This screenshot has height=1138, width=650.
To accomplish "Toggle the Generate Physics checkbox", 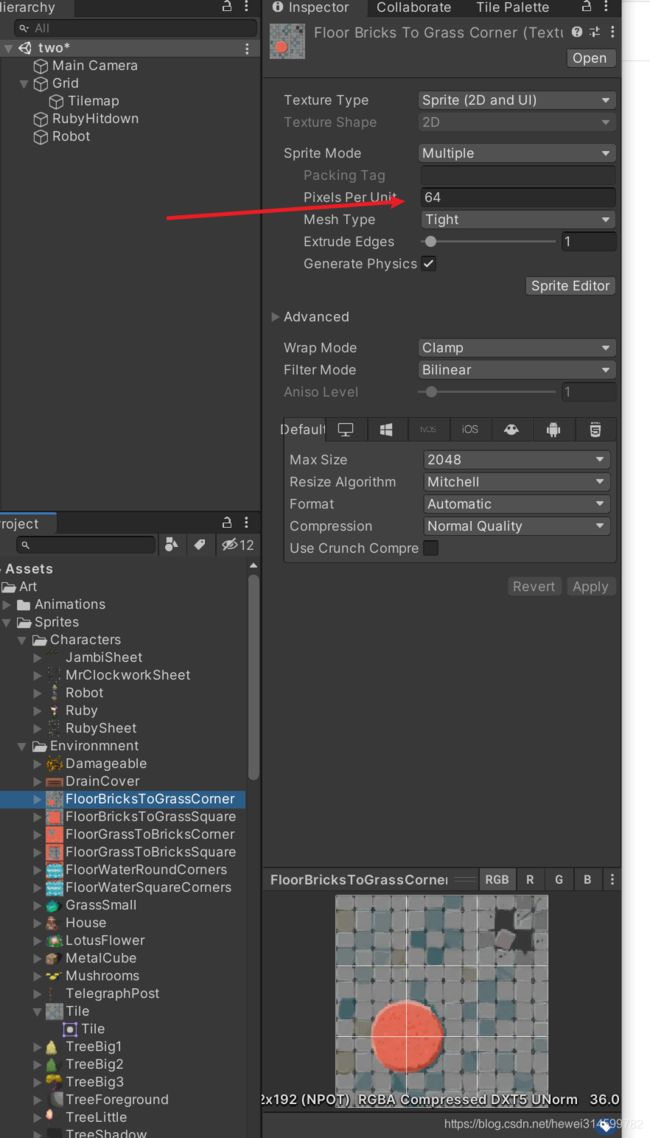I will click(x=429, y=263).
